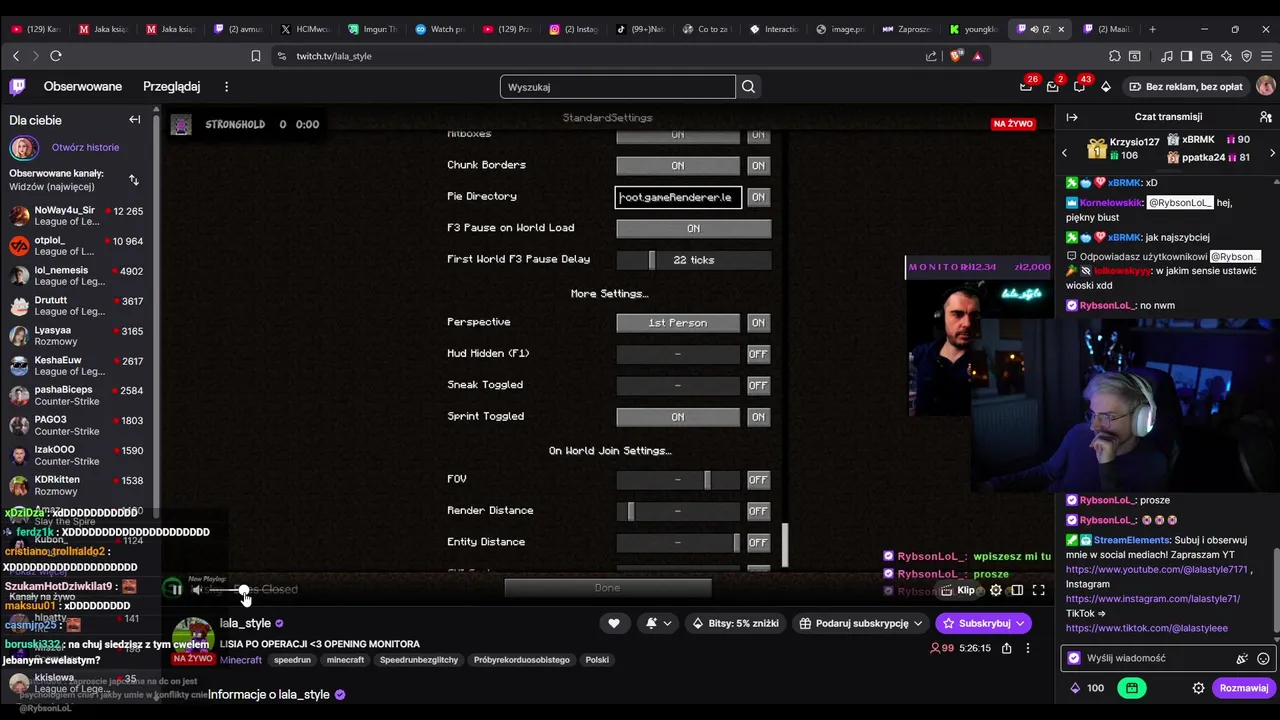Switch to (2) Maail Twitch tab
The width and height of the screenshot is (1280, 720).
click(1106, 29)
